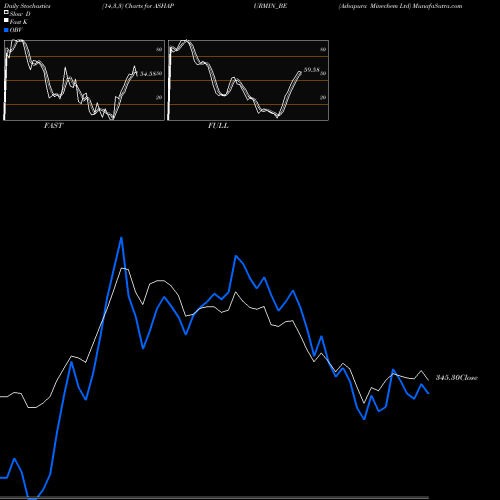Click the 59.58 value in FULL chart
The width and height of the screenshot is (500, 500).
tap(311, 70)
